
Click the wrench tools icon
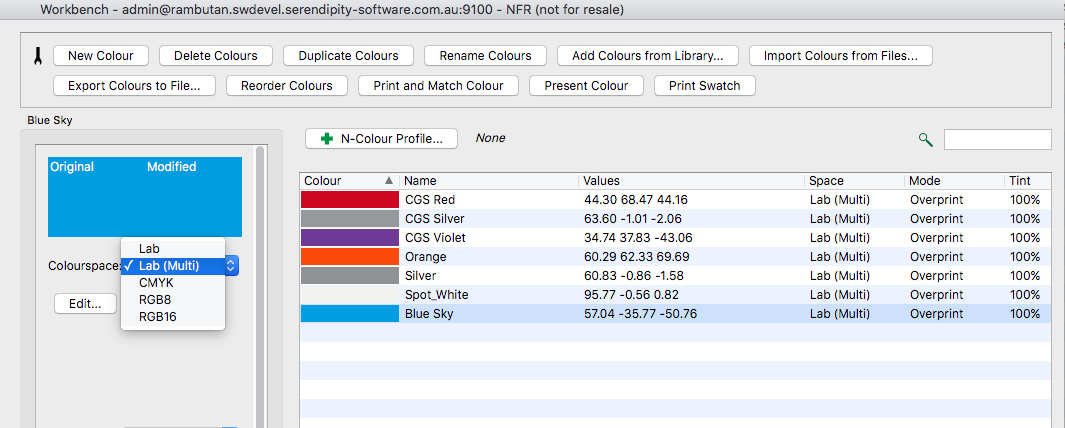[37, 56]
